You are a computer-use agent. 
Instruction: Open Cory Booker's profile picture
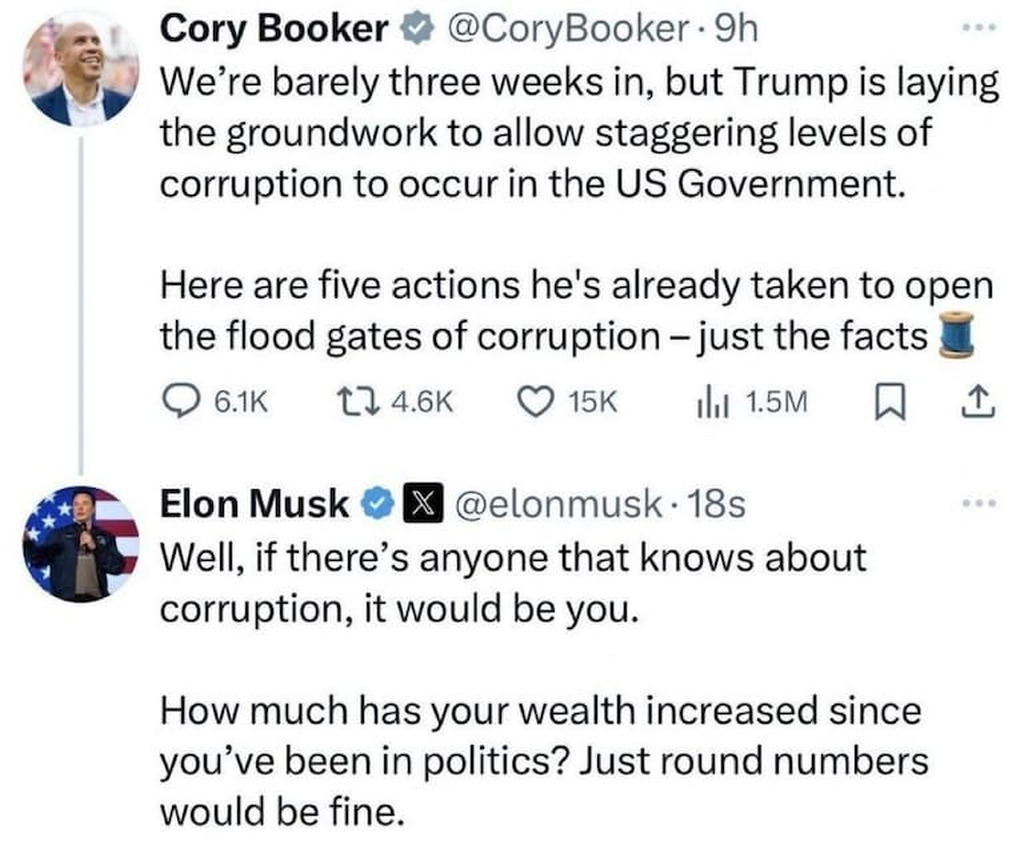81,69
